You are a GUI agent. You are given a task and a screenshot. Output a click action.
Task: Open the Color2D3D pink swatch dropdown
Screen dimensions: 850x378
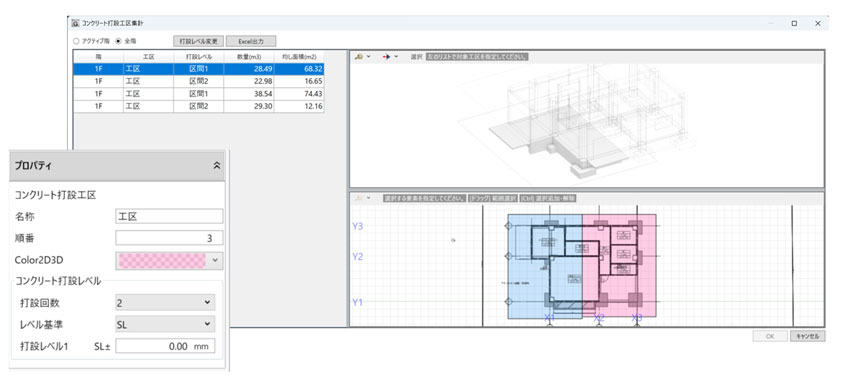tap(169, 260)
